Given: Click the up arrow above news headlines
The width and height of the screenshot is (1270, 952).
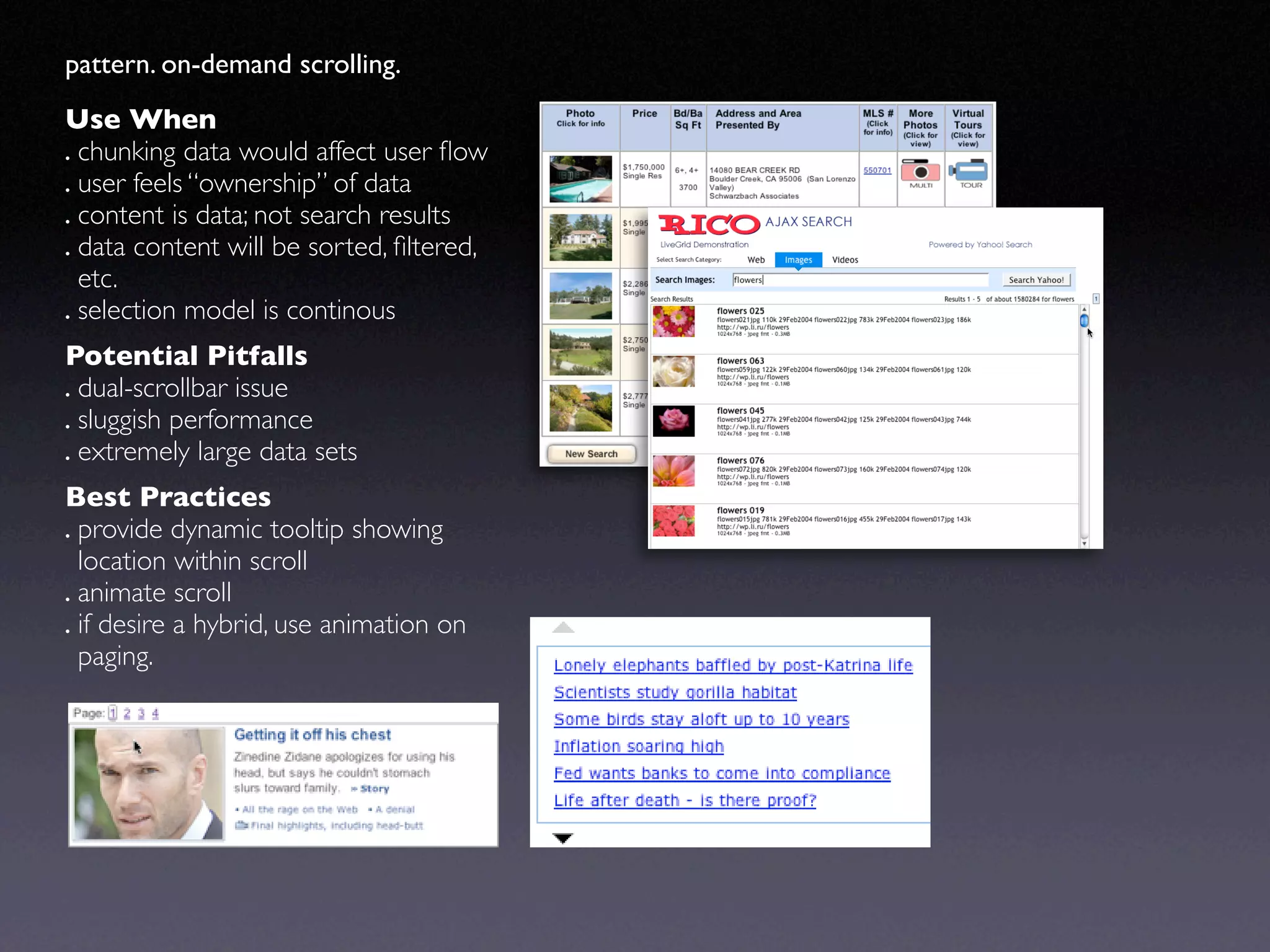Looking at the screenshot, I should coord(563,627).
